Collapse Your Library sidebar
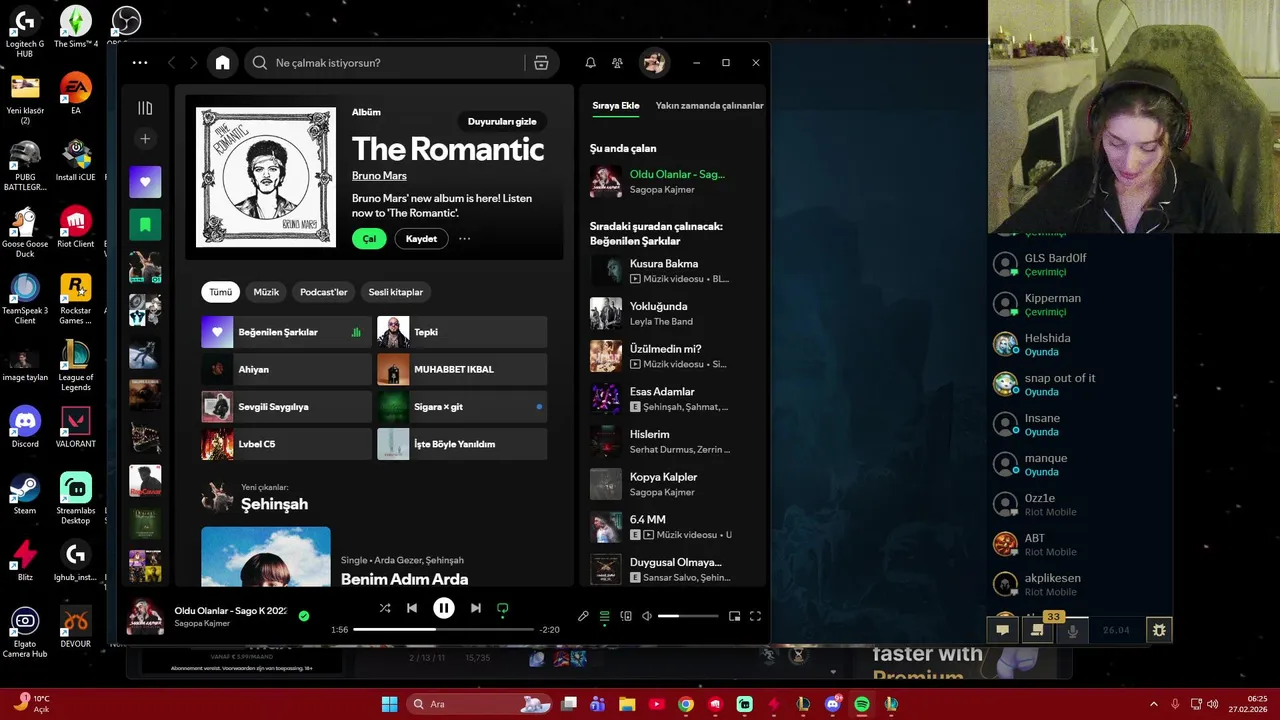 coord(145,108)
